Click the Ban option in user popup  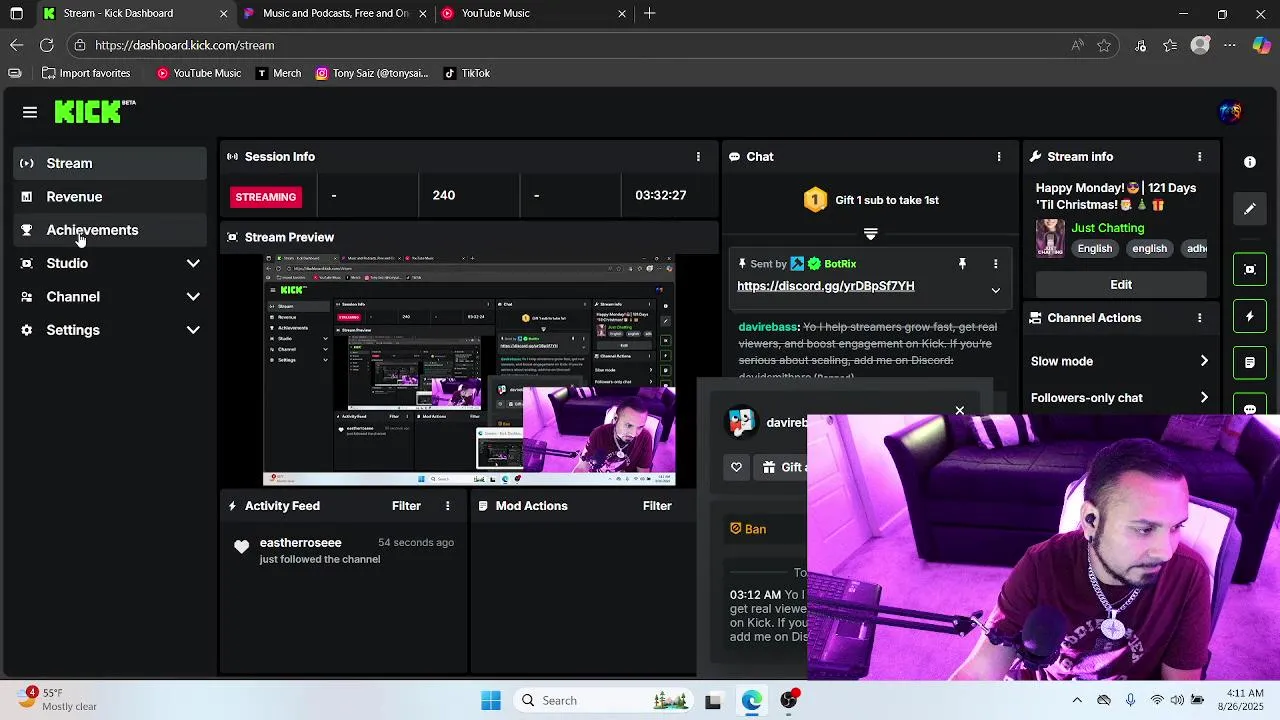pos(748,529)
